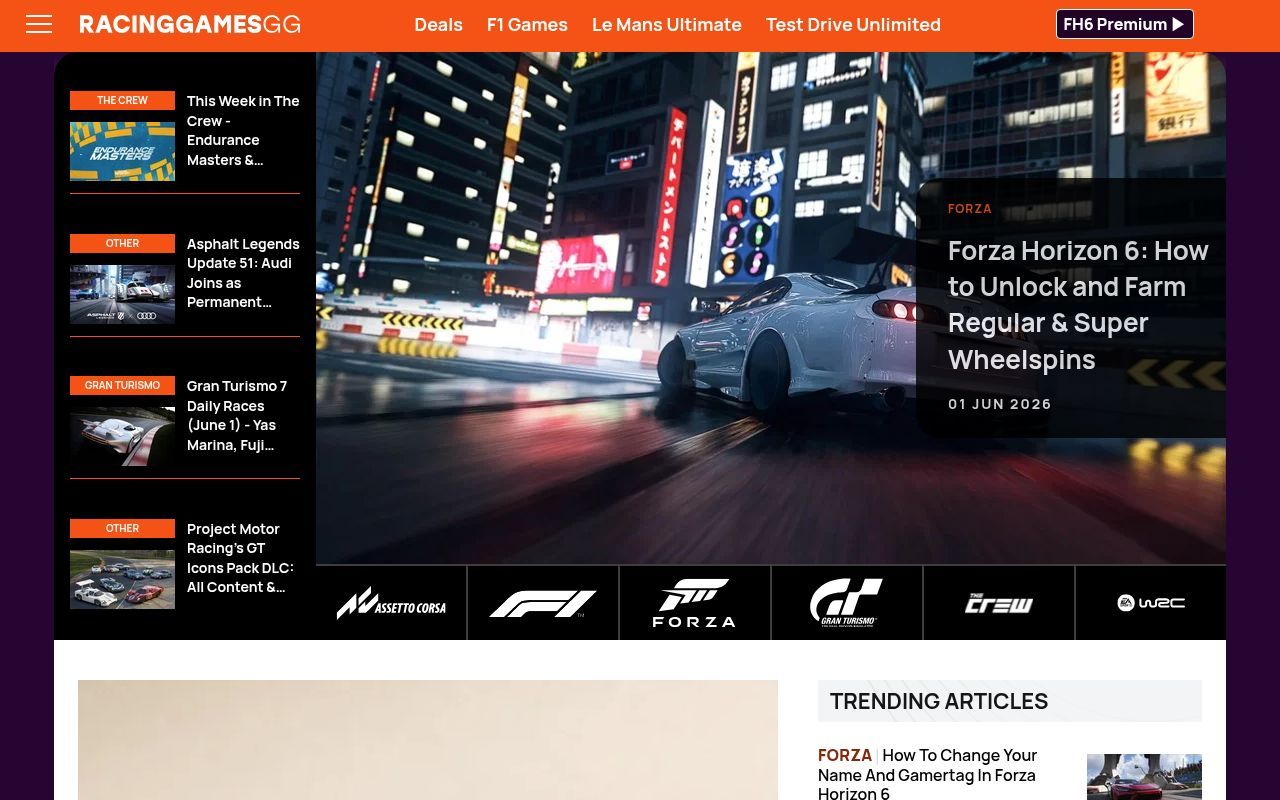
Task: Select the EA WRC logo tile
Action: click(x=1151, y=603)
